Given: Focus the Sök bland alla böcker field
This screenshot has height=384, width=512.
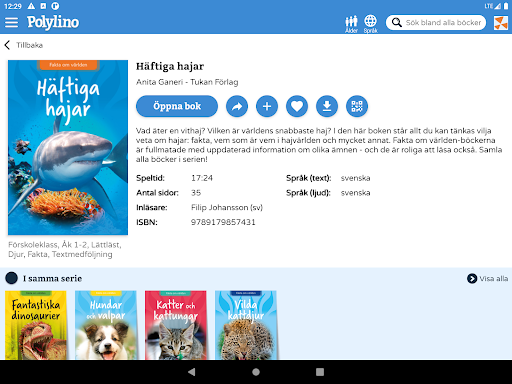Looking at the screenshot, I should click(x=436, y=22).
